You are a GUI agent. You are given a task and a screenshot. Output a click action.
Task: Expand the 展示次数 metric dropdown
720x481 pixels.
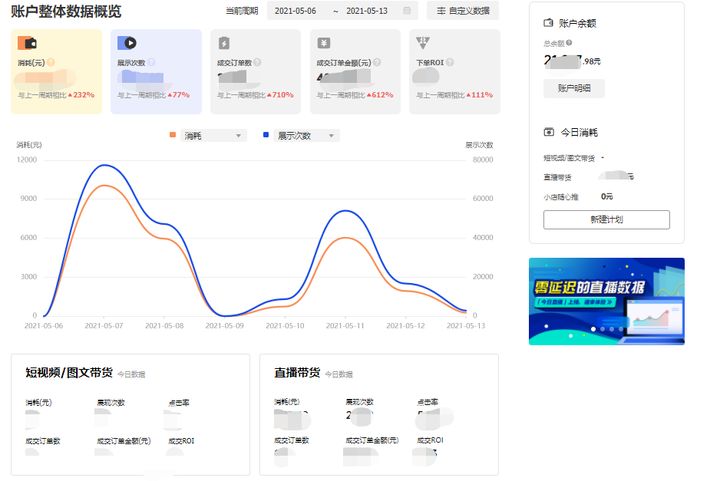point(330,135)
